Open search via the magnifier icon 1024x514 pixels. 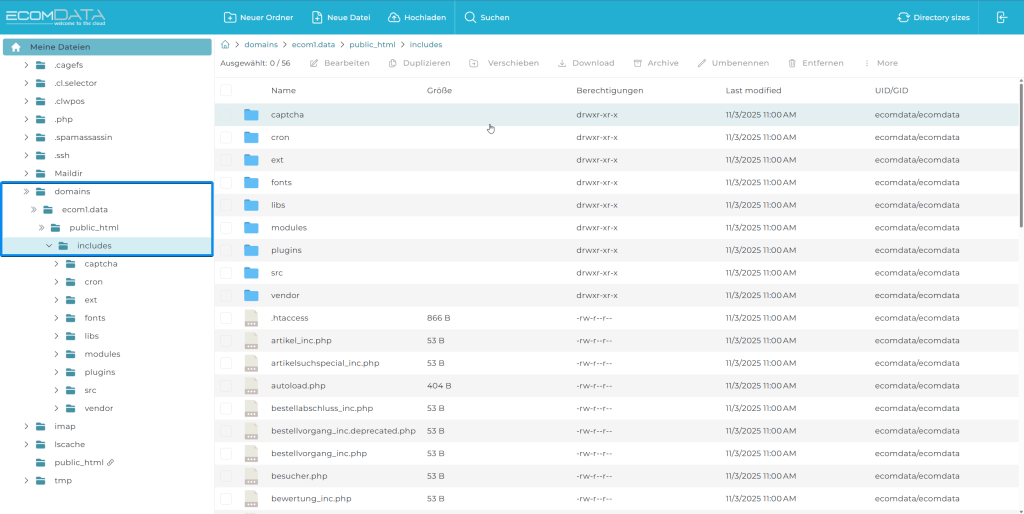(x=470, y=17)
